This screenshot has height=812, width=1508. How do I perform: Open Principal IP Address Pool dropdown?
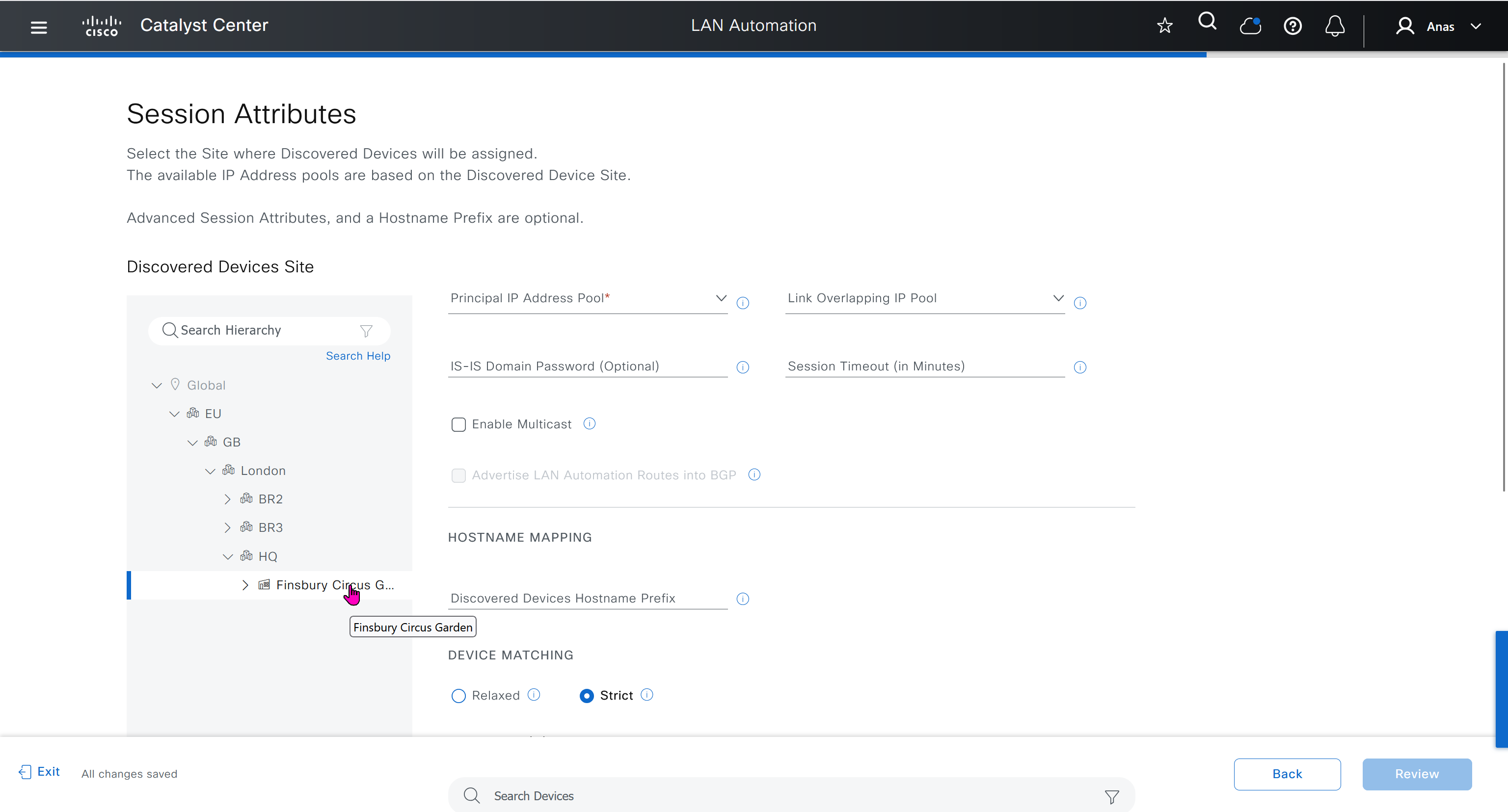click(588, 298)
